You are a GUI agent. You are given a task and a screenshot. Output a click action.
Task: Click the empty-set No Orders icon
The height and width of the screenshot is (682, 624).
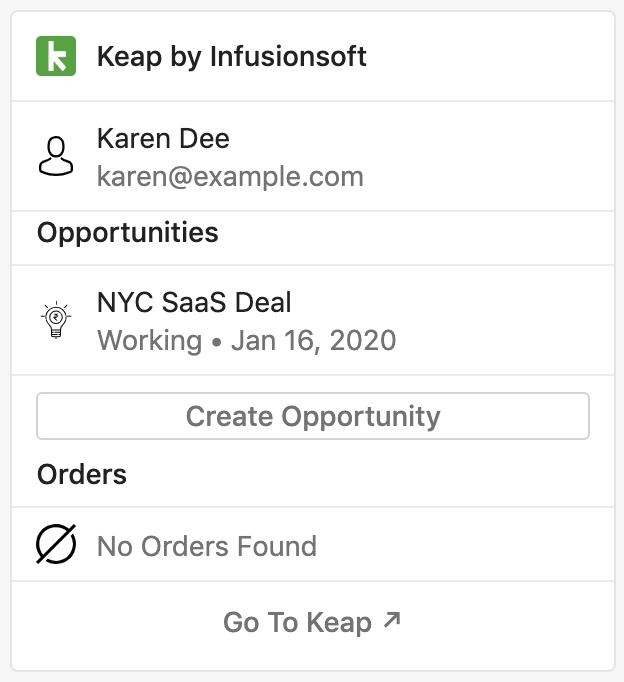click(56, 544)
